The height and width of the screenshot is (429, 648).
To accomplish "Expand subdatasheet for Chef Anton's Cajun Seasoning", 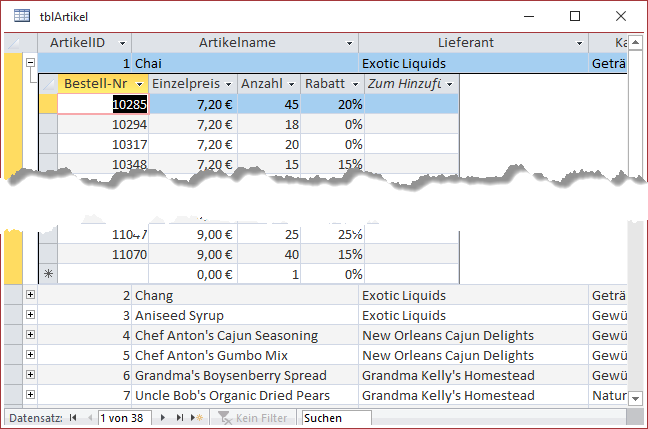I will [30, 334].
